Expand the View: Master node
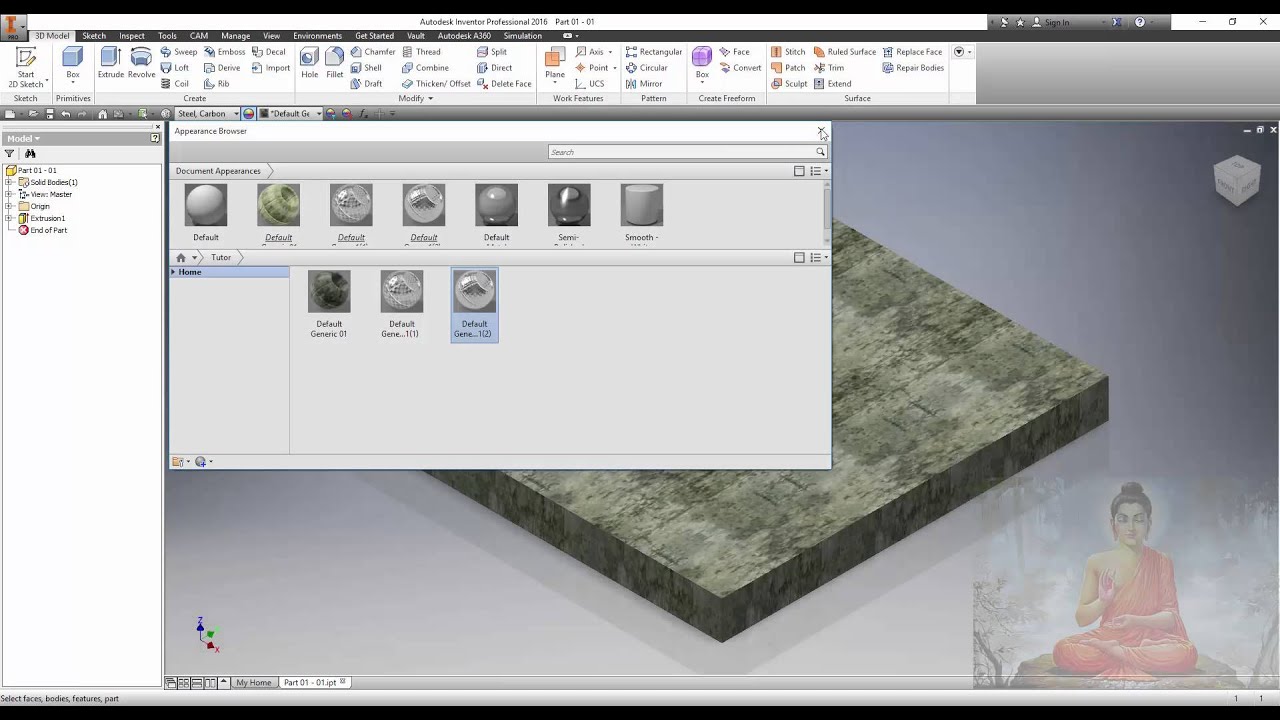This screenshot has height=720, width=1280. (9, 194)
